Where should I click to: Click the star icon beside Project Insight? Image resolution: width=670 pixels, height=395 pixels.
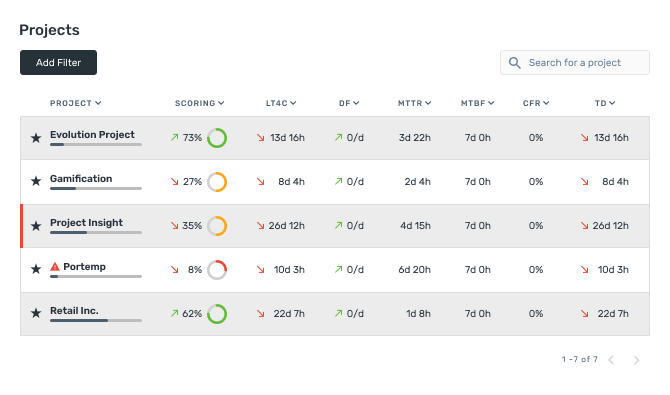point(36,226)
